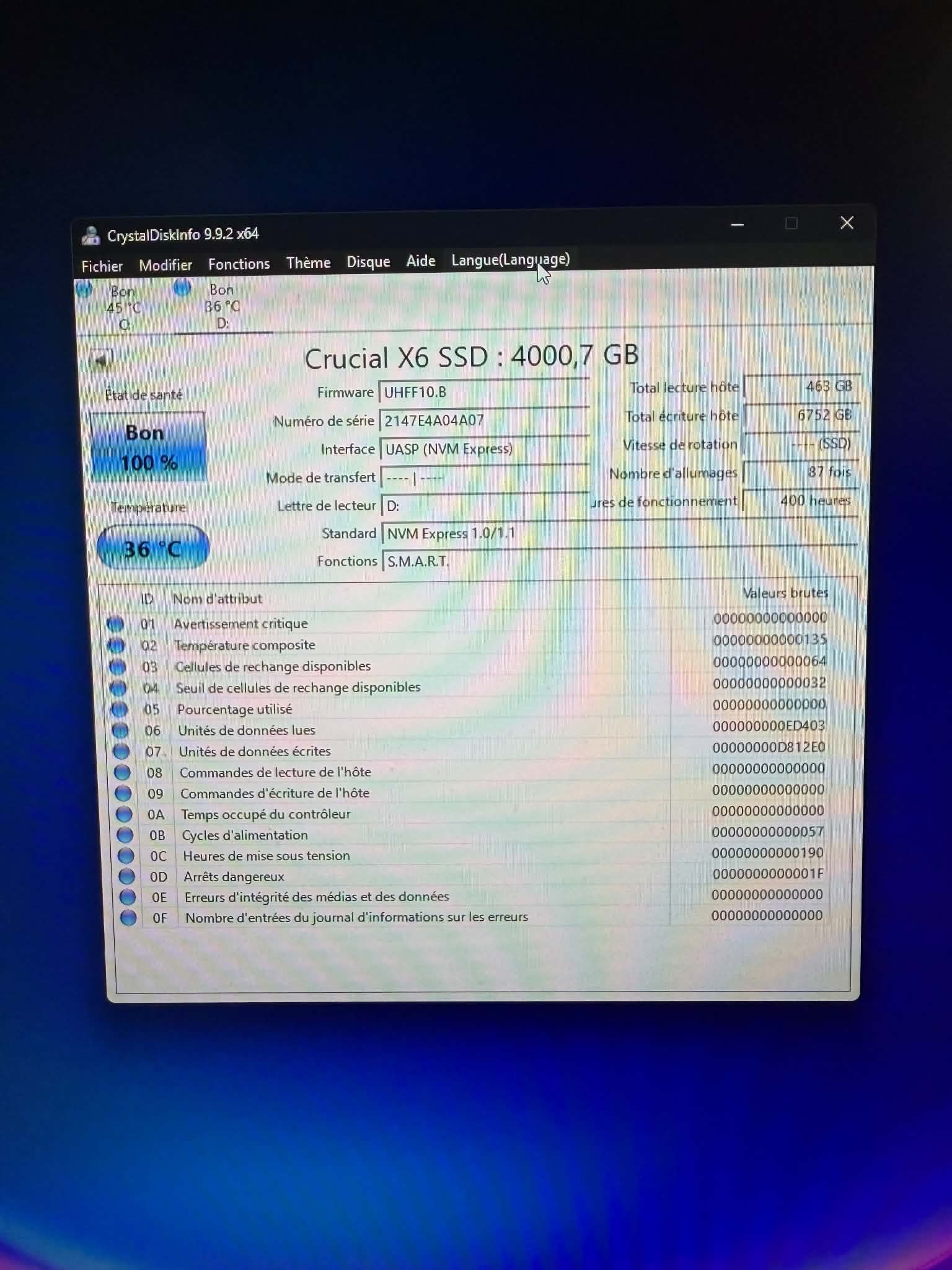Select the Pourcentage utilisé attribute name
This screenshot has height=1270, width=952.
click(x=234, y=709)
